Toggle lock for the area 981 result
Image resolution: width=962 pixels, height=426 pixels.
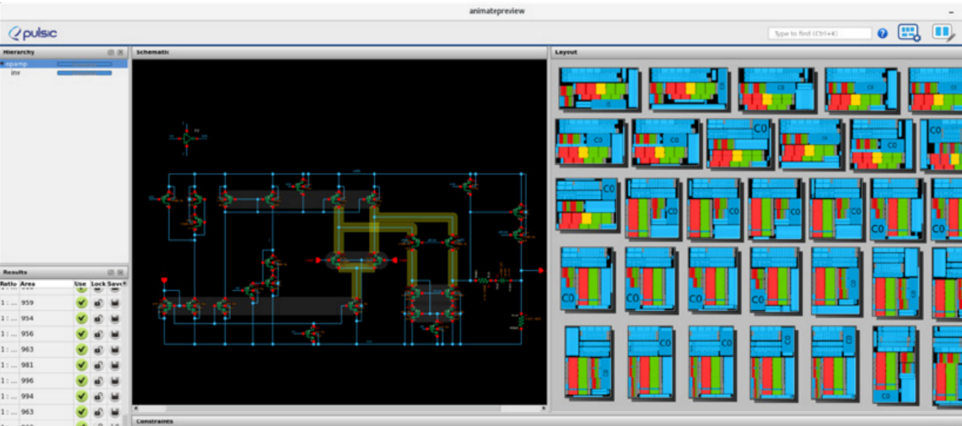coord(98,365)
